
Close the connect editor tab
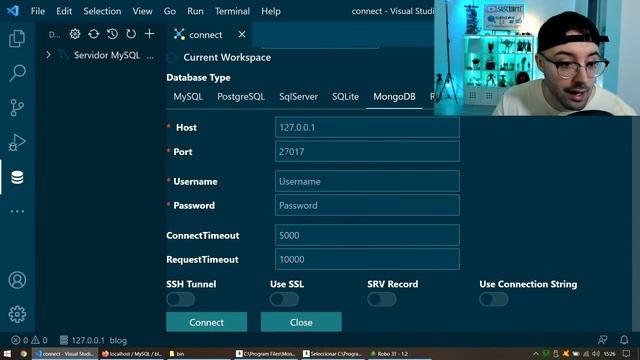point(242,34)
